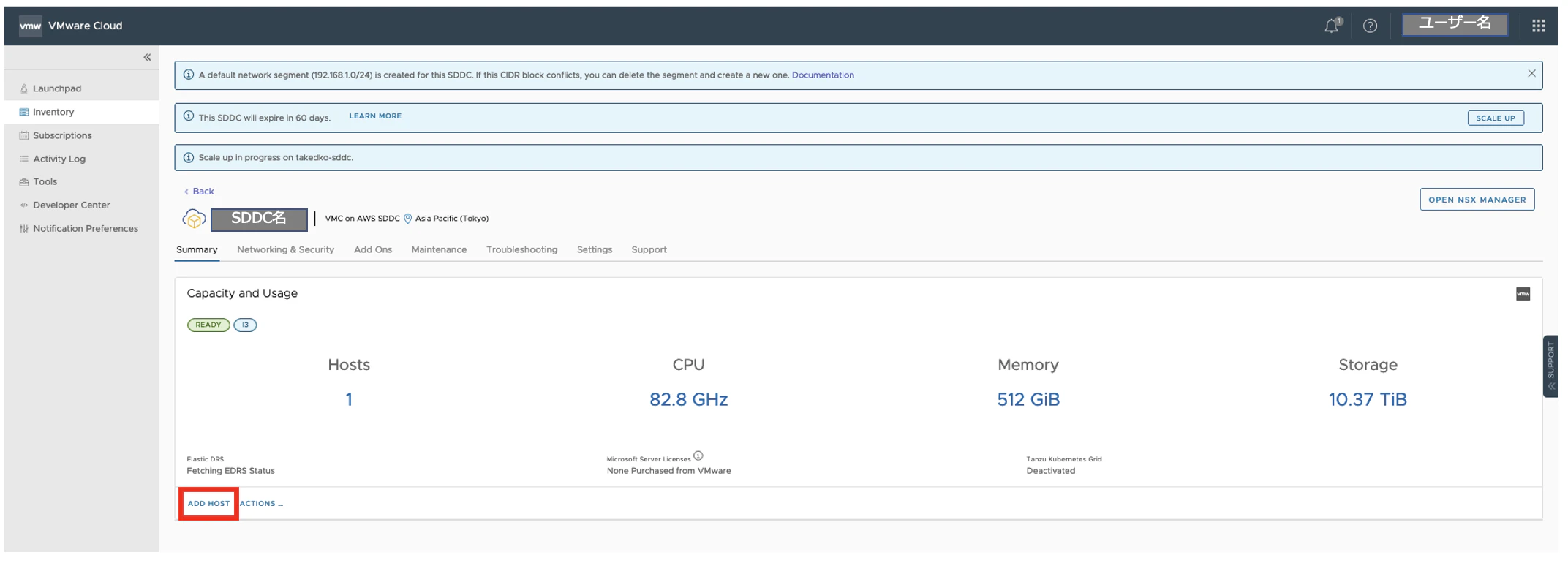Expand the SUPPORT side panel

(1550, 366)
